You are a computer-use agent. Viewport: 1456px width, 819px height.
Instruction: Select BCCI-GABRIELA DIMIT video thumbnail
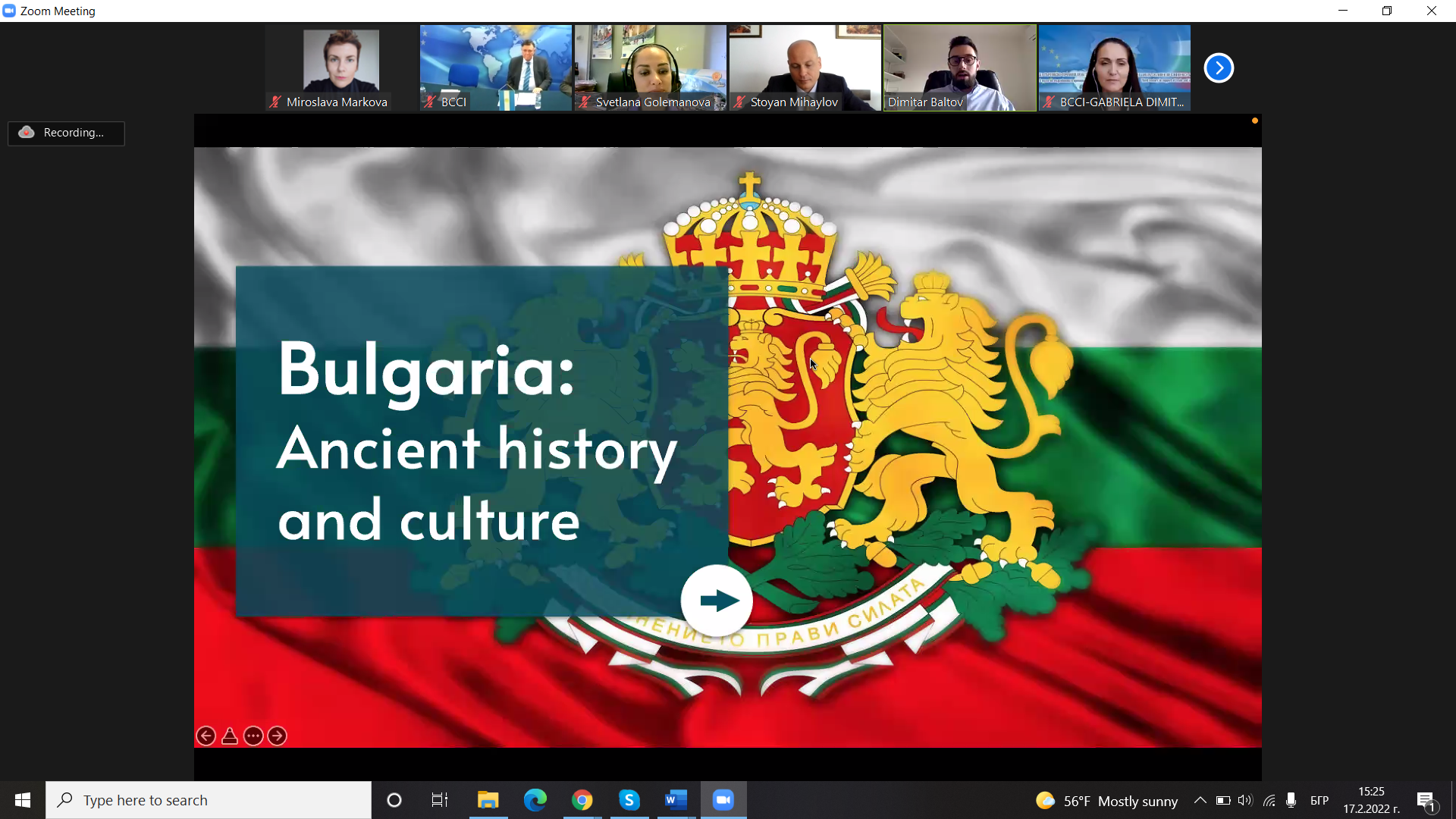(x=1114, y=67)
